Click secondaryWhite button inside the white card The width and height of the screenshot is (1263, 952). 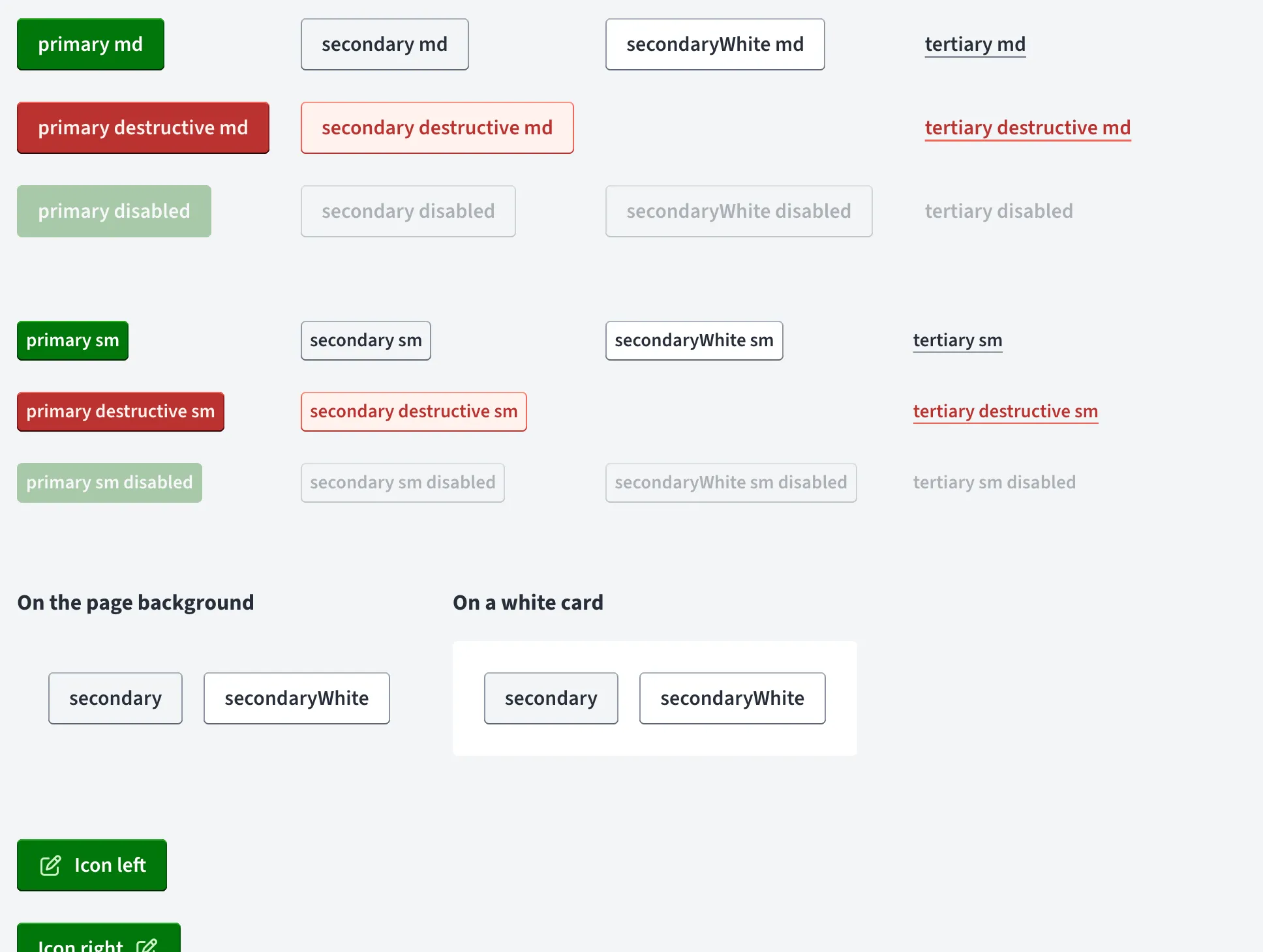[x=733, y=698]
